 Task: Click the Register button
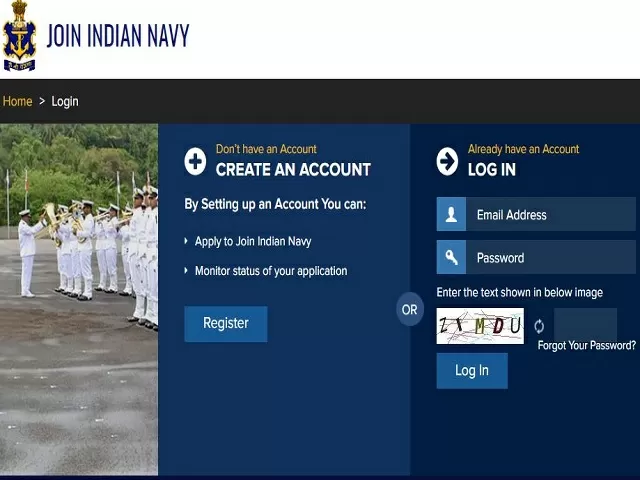pos(226,324)
